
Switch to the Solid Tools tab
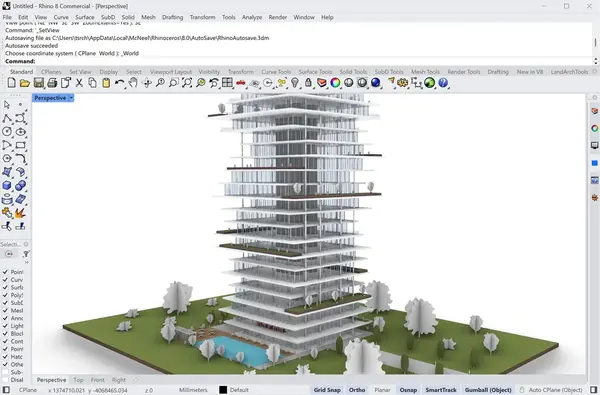pyautogui.click(x=353, y=72)
